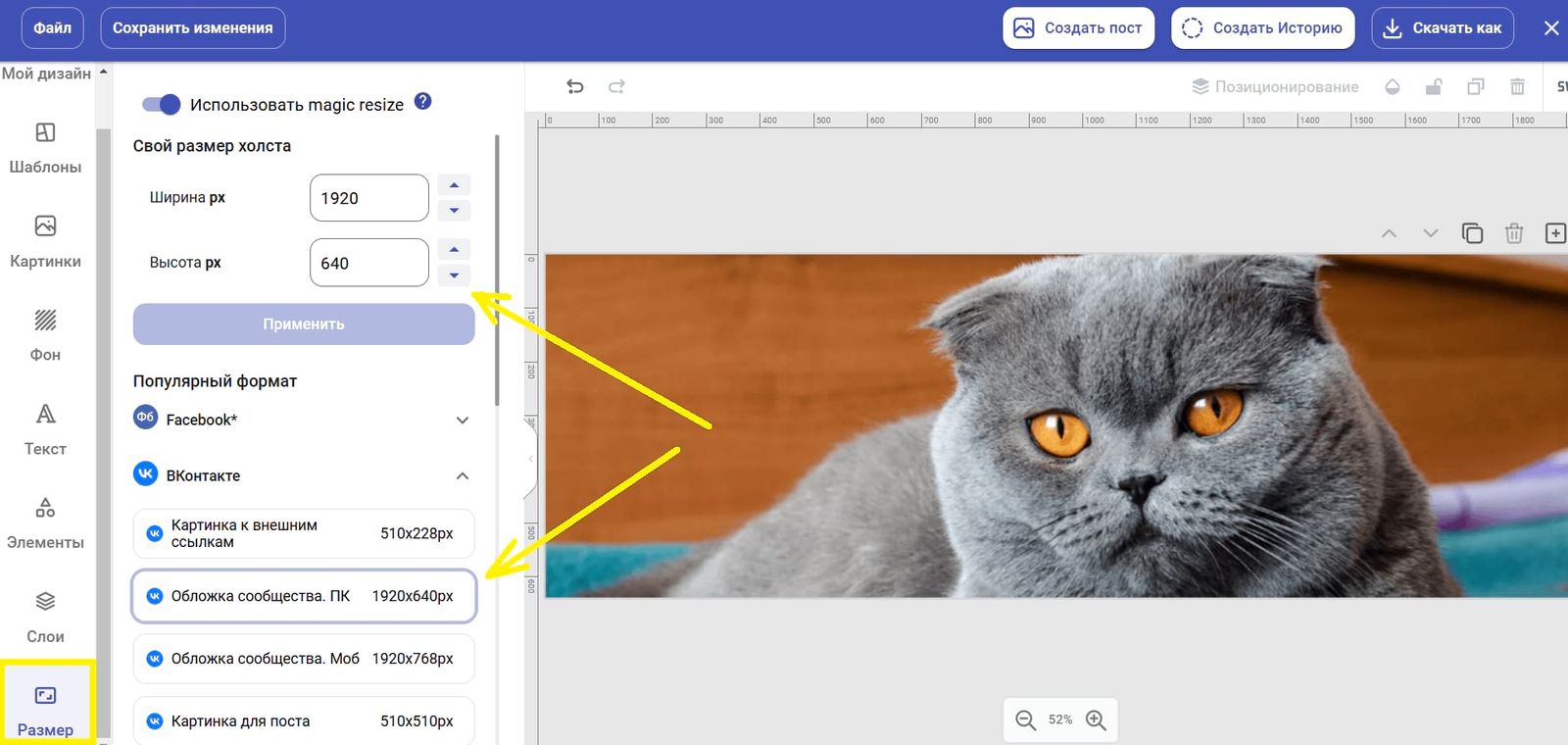This screenshot has width=1568, height=745.
Task: Click the Высота px input field
Action: [368, 263]
